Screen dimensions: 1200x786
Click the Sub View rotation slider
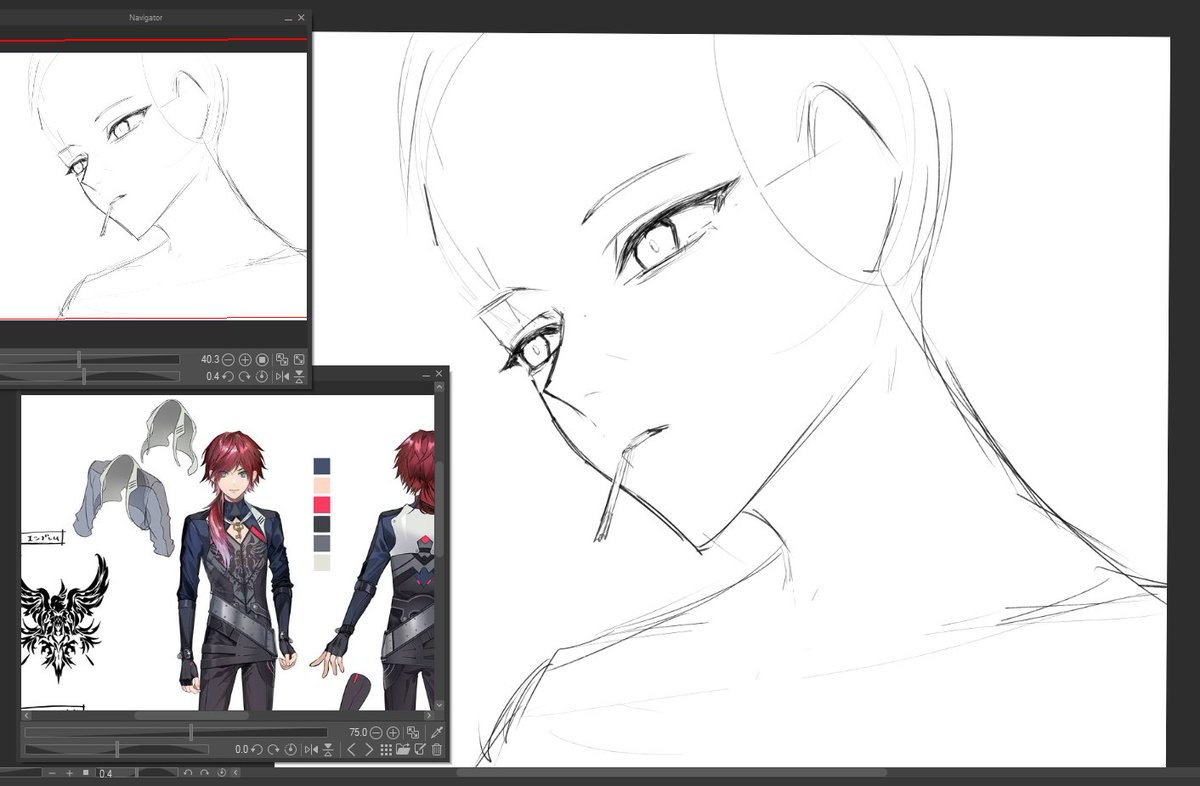click(116, 749)
